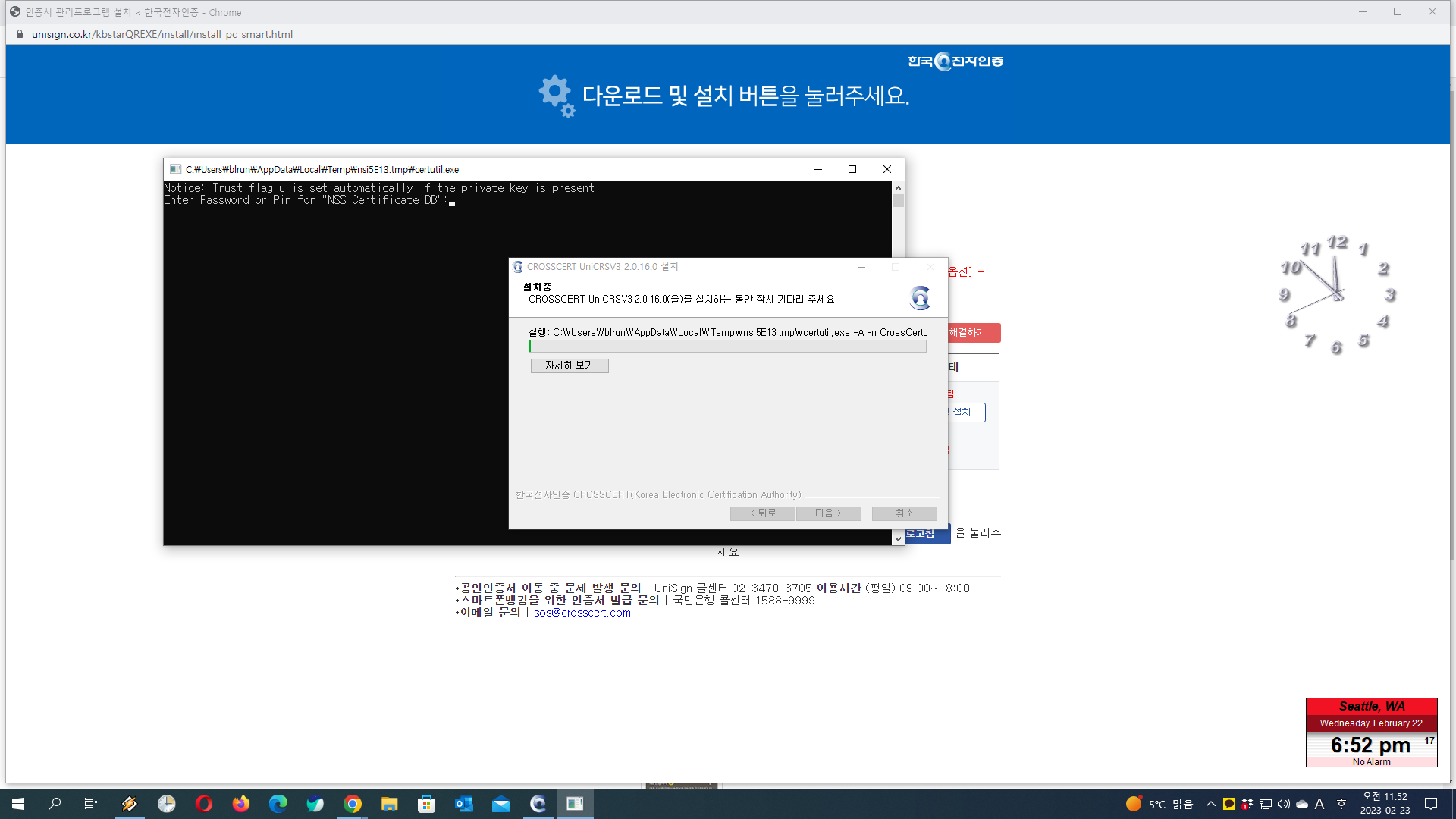Launch Firefox from the taskbar

[x=240, y=804]
